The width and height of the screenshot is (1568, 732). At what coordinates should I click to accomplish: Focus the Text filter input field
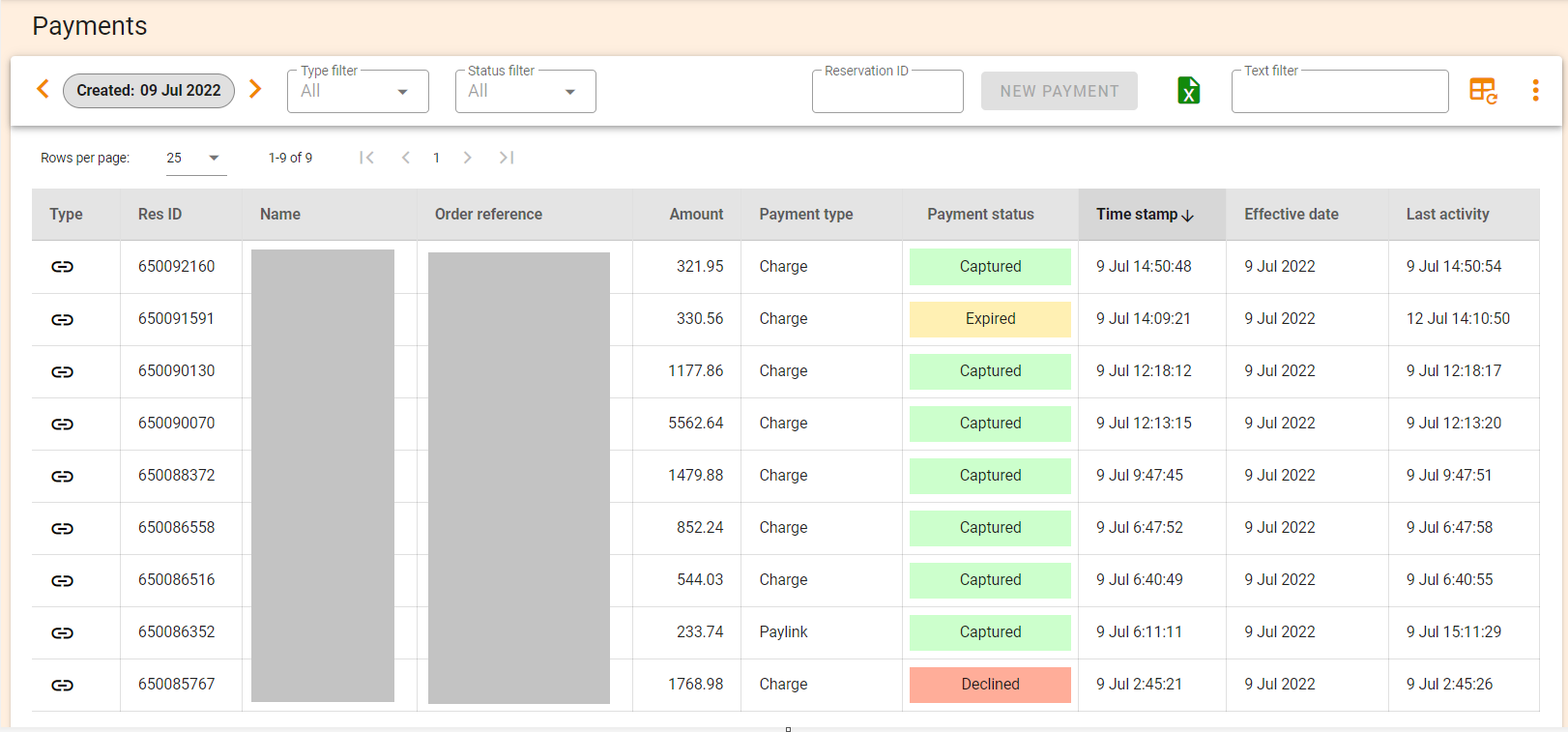1340,91
